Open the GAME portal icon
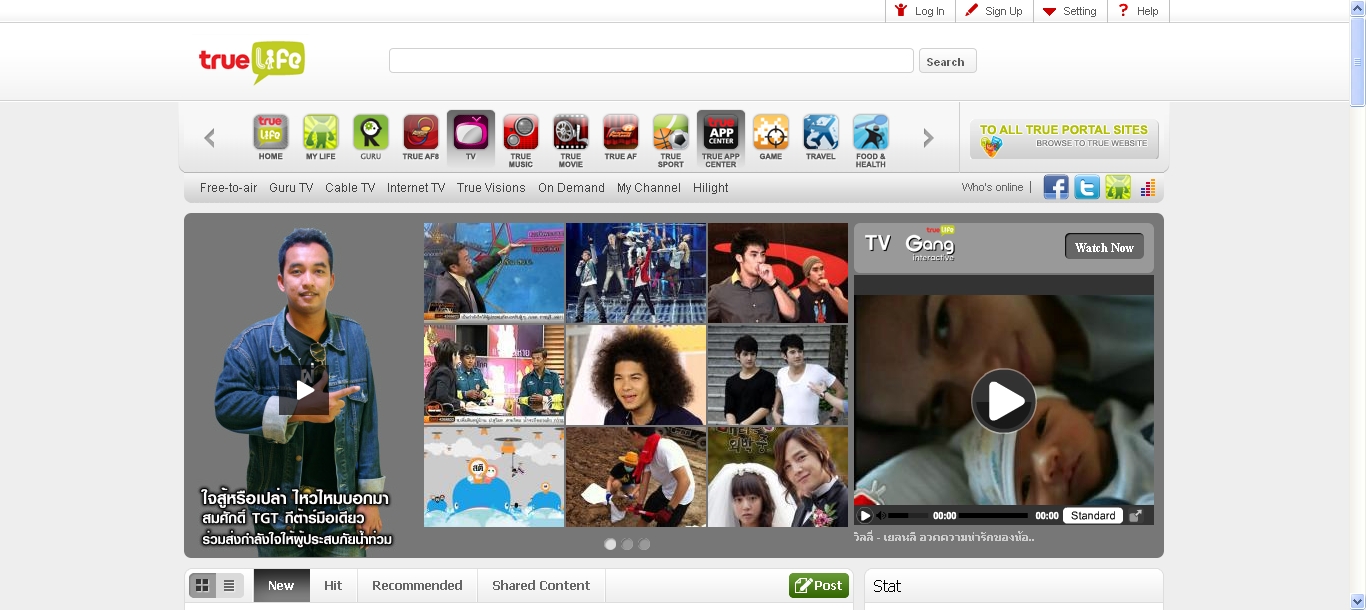Image resolution: width=1366 pixels, height=610 pixels. coord(770,137)
